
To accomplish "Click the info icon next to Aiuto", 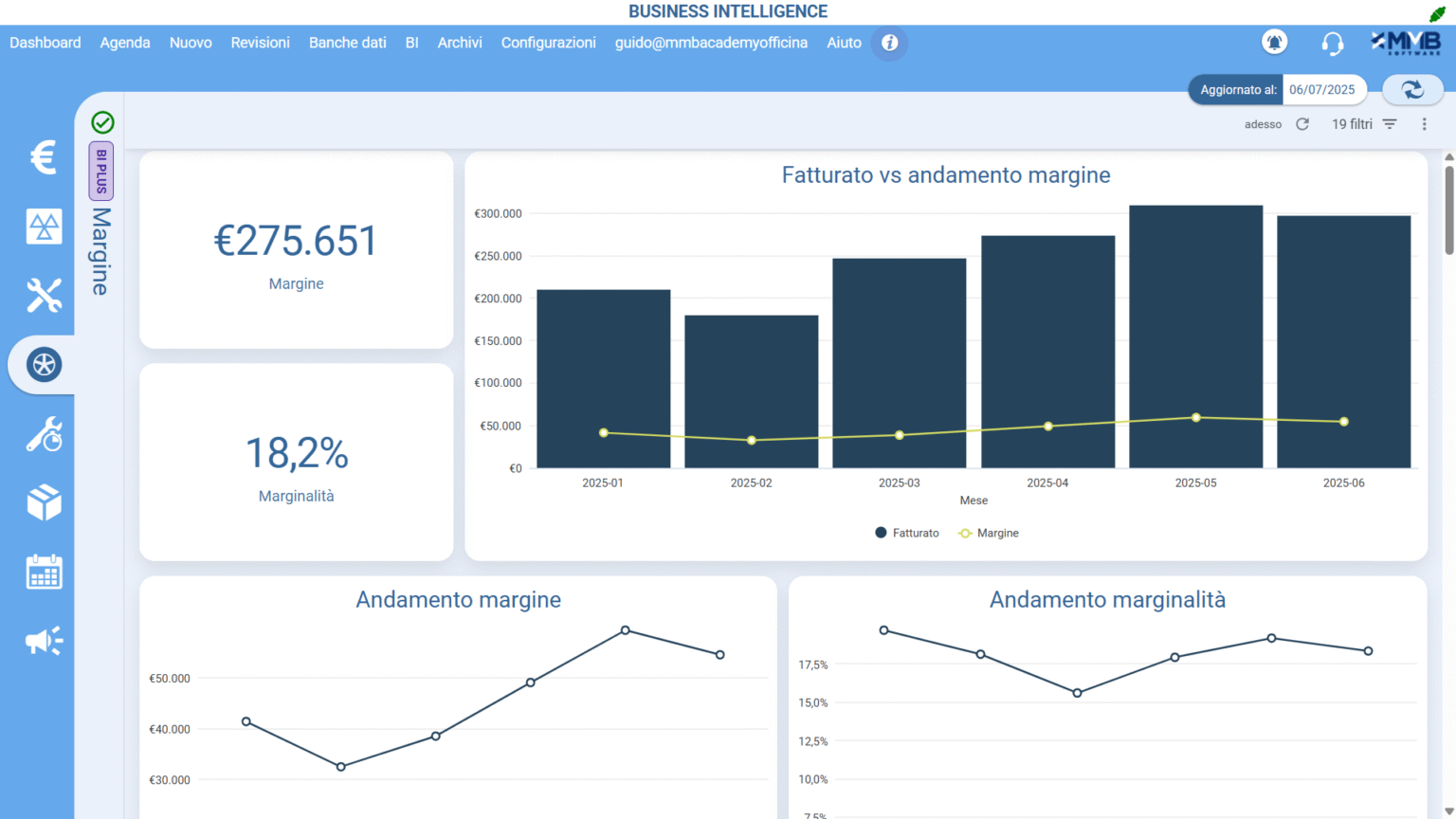I will point(889,43).
